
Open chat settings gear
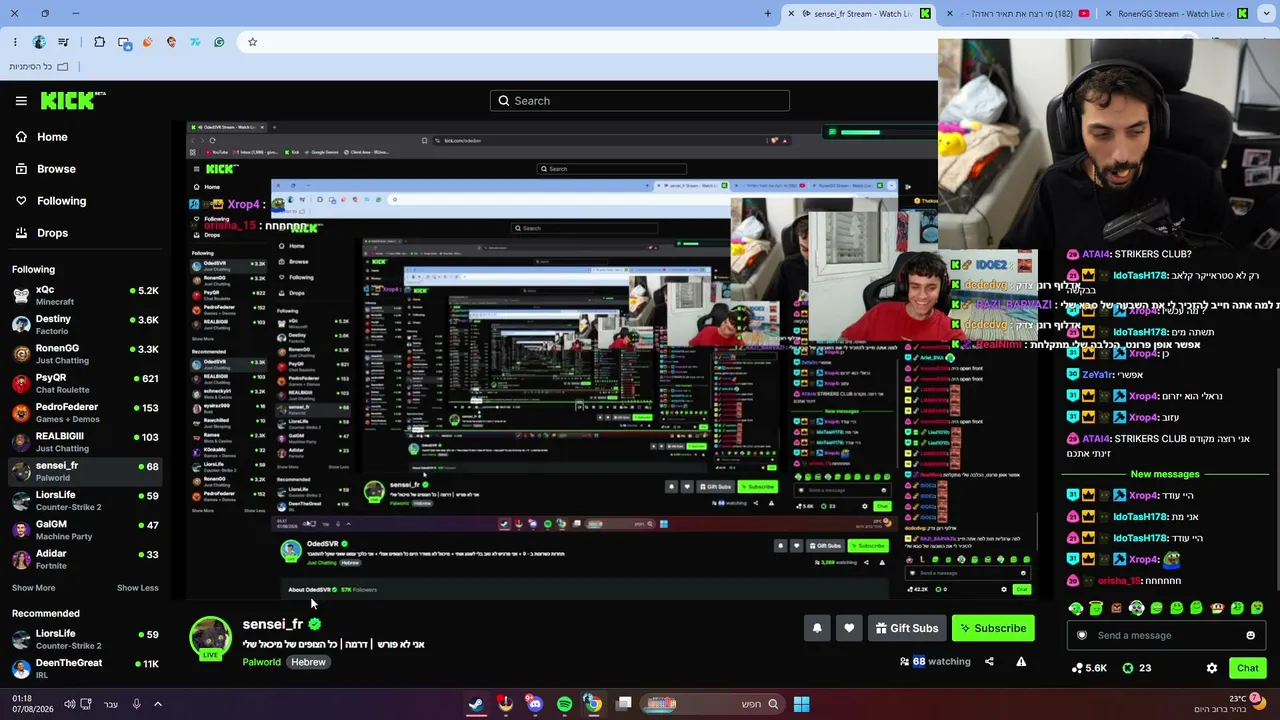[x=1212, y=668]
